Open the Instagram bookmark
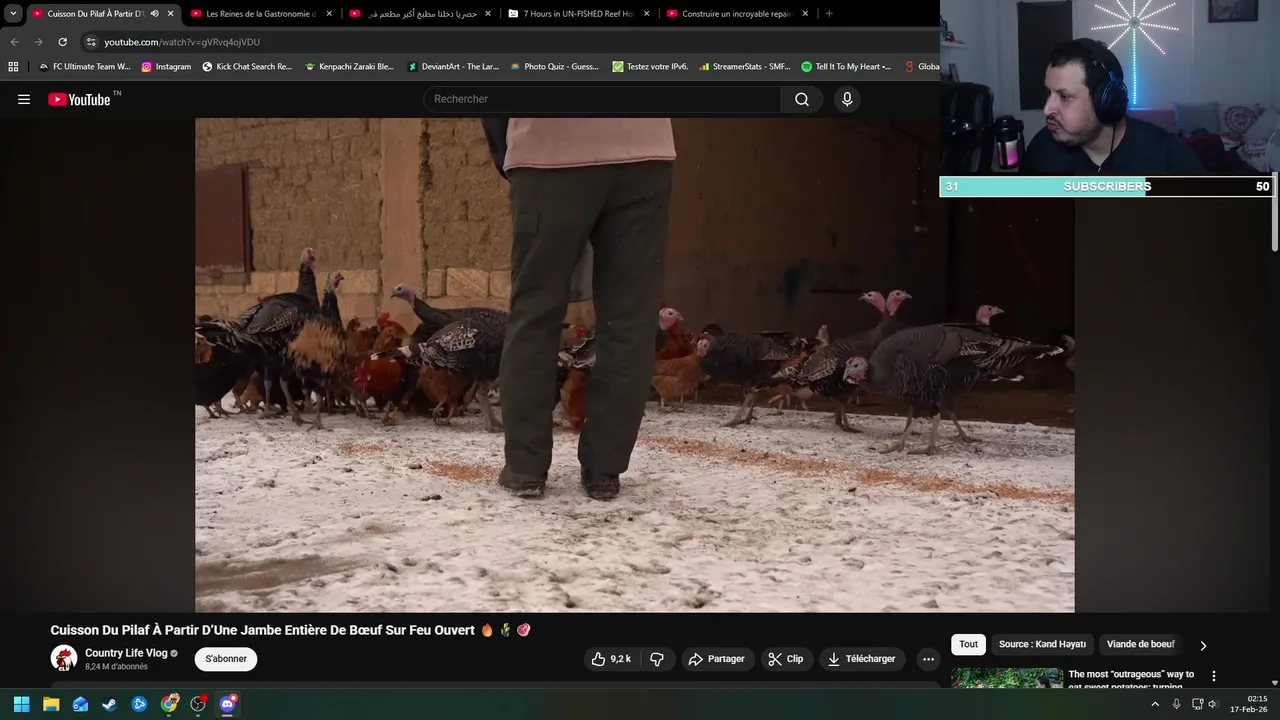 pos(166,67)
